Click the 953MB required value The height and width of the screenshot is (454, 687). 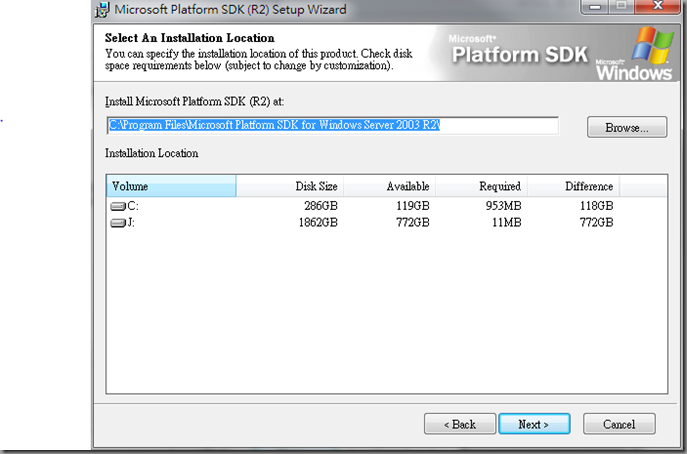503,206
